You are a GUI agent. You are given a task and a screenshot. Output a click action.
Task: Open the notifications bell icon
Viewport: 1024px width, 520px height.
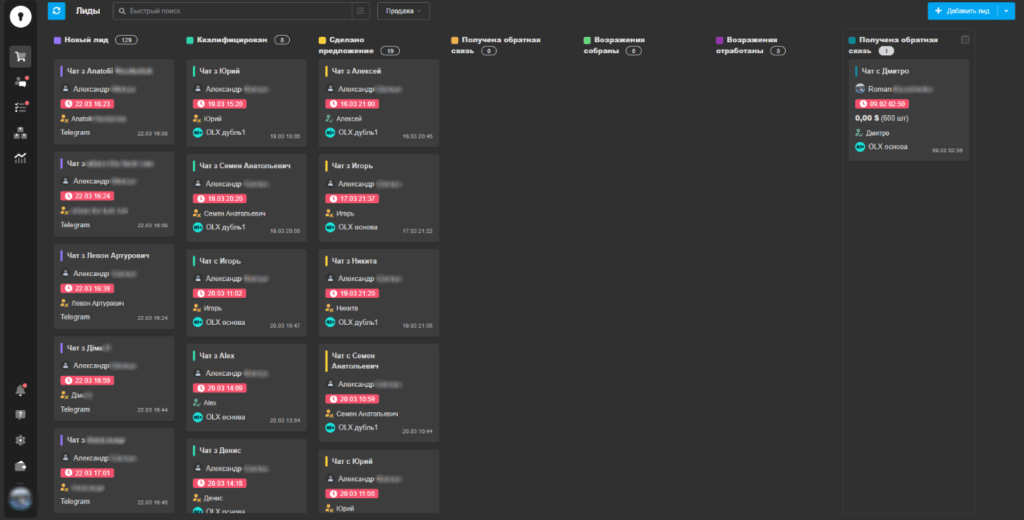[20, 390]
